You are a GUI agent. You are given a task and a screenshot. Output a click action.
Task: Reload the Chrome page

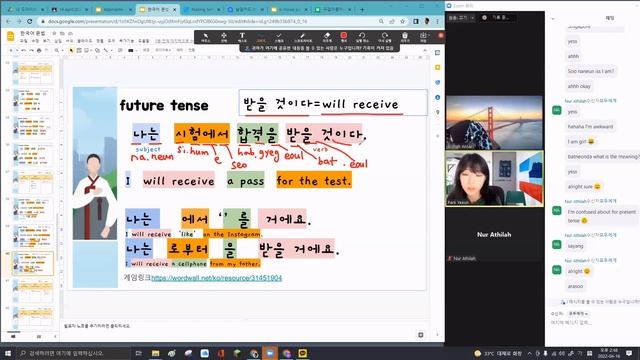coord(29,21)
